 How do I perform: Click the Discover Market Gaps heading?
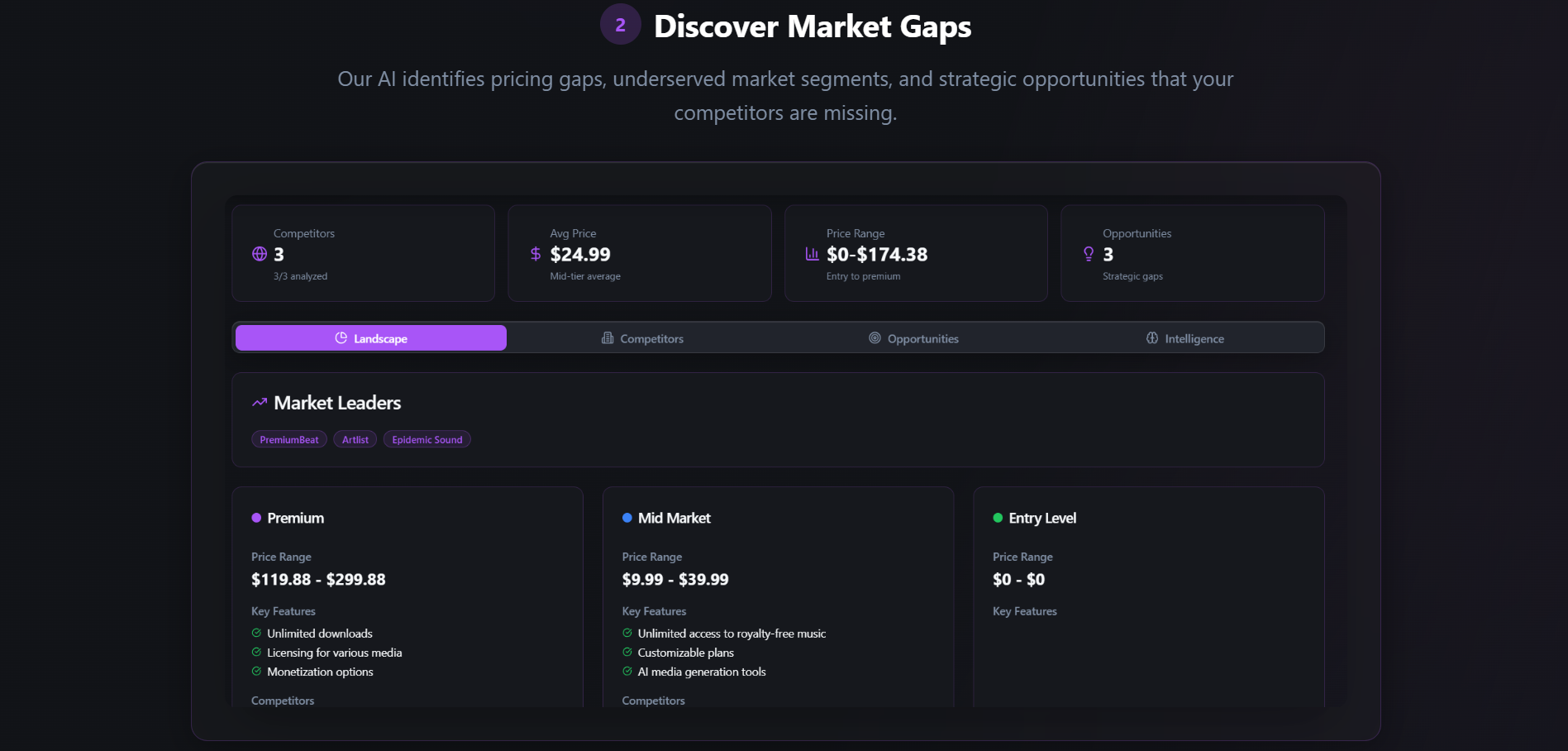coord(812,26)
